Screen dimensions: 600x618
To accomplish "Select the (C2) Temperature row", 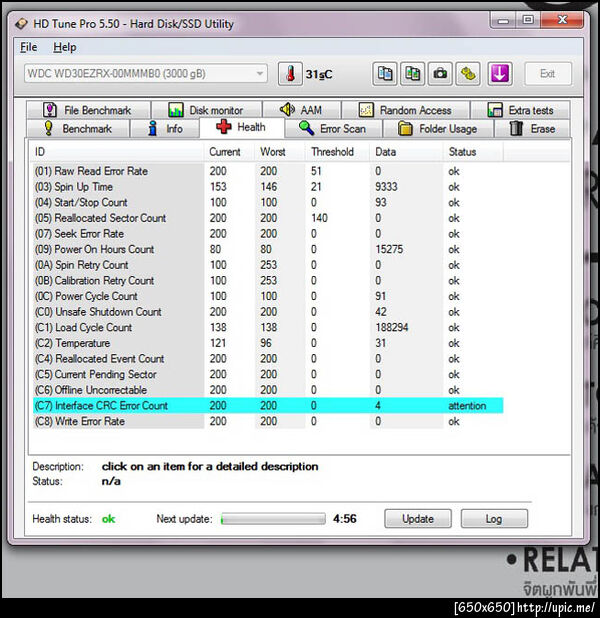I will (x=268, y=343).
